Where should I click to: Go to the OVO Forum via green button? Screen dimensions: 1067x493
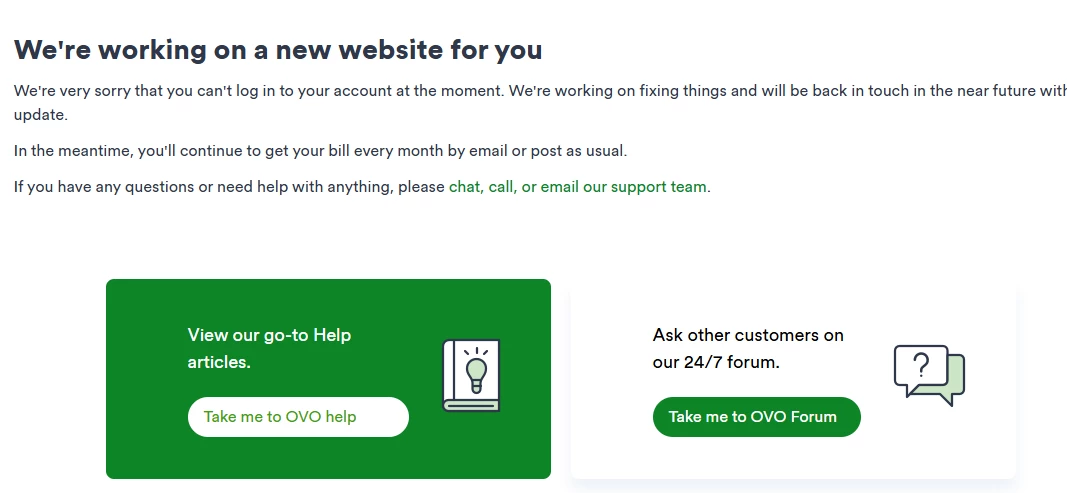(x=756, y=417)
